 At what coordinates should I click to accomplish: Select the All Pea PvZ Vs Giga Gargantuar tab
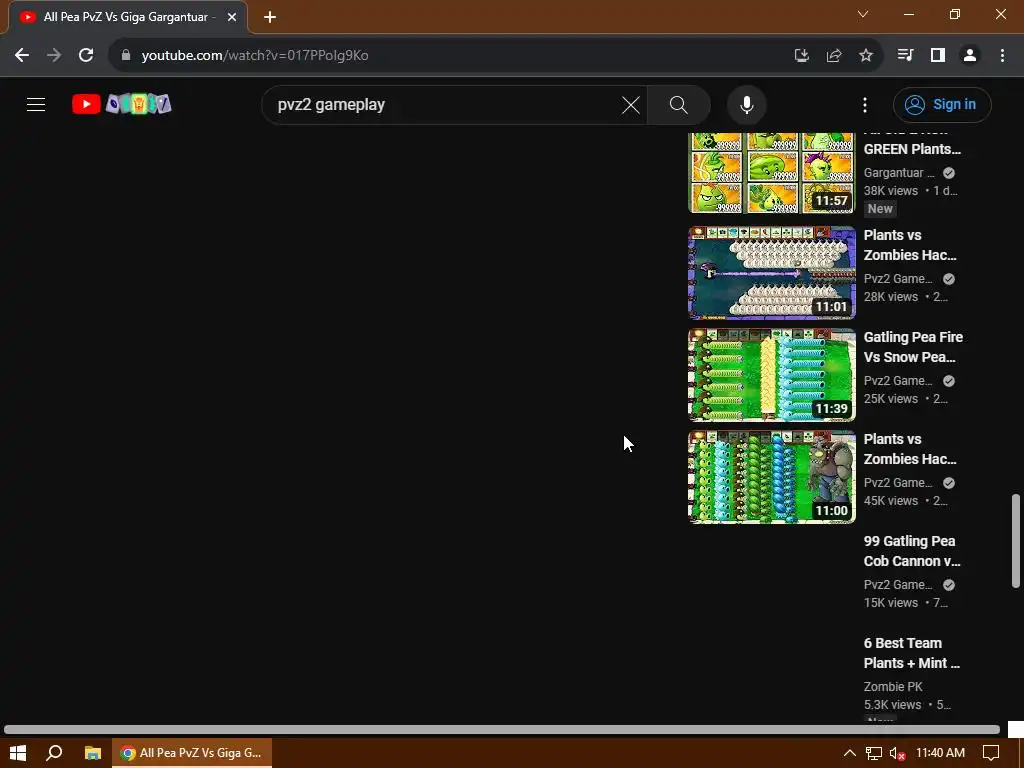(x=127, y=18)
